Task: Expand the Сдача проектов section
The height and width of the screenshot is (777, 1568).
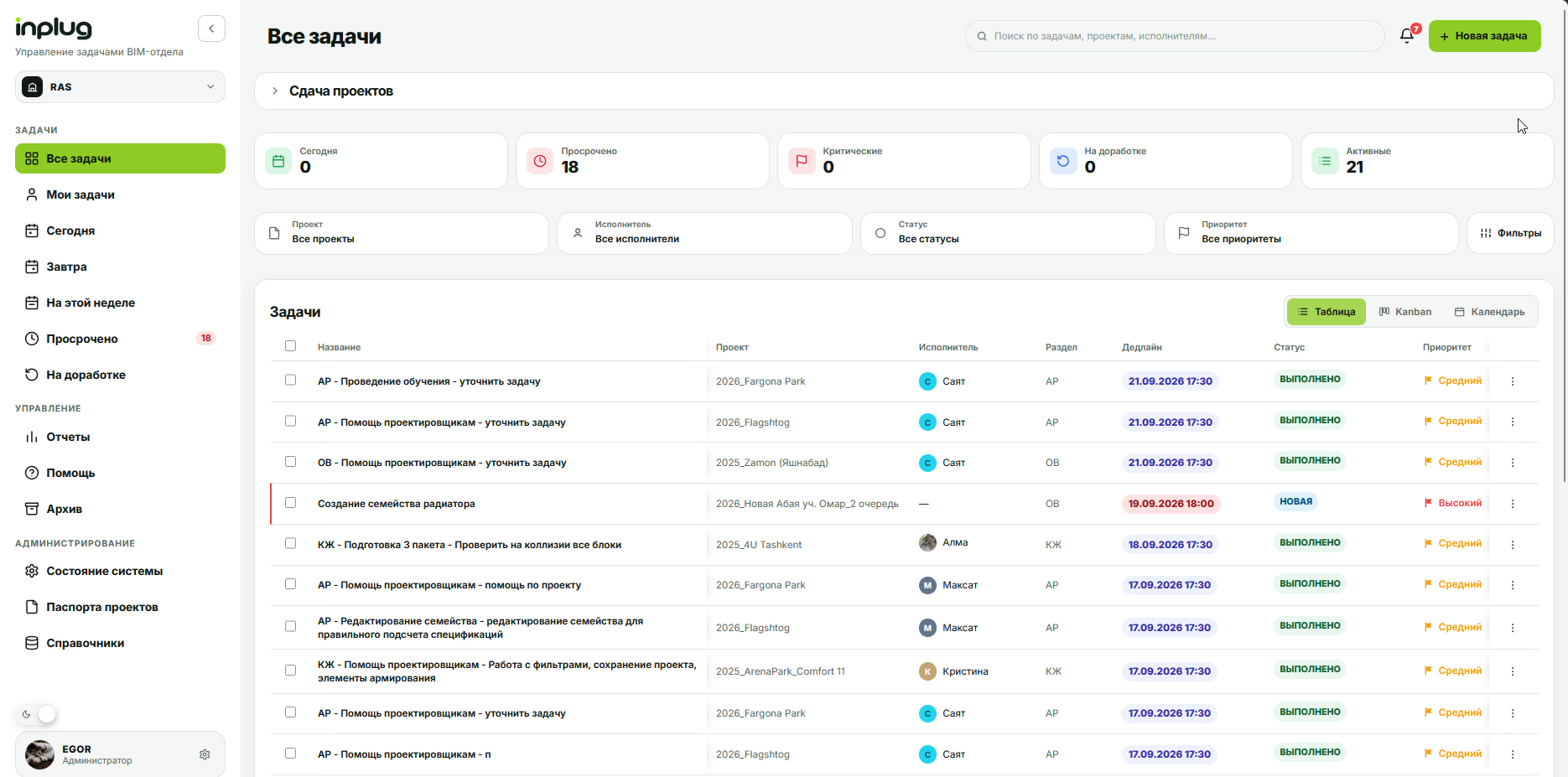Action: pyautogui.click(x=904, y=91)
